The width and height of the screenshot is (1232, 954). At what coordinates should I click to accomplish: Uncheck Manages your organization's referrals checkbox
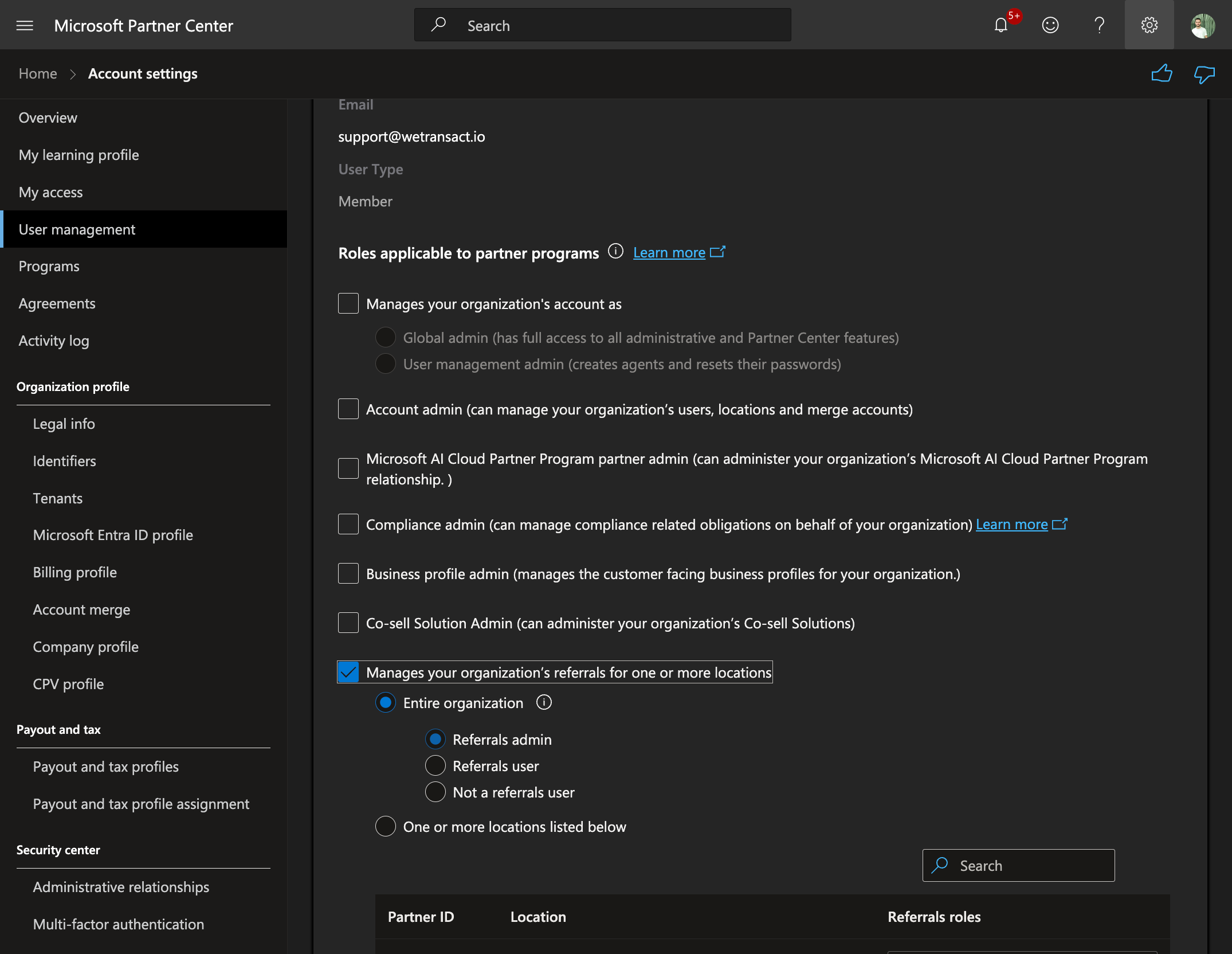(x=348, y=672)
